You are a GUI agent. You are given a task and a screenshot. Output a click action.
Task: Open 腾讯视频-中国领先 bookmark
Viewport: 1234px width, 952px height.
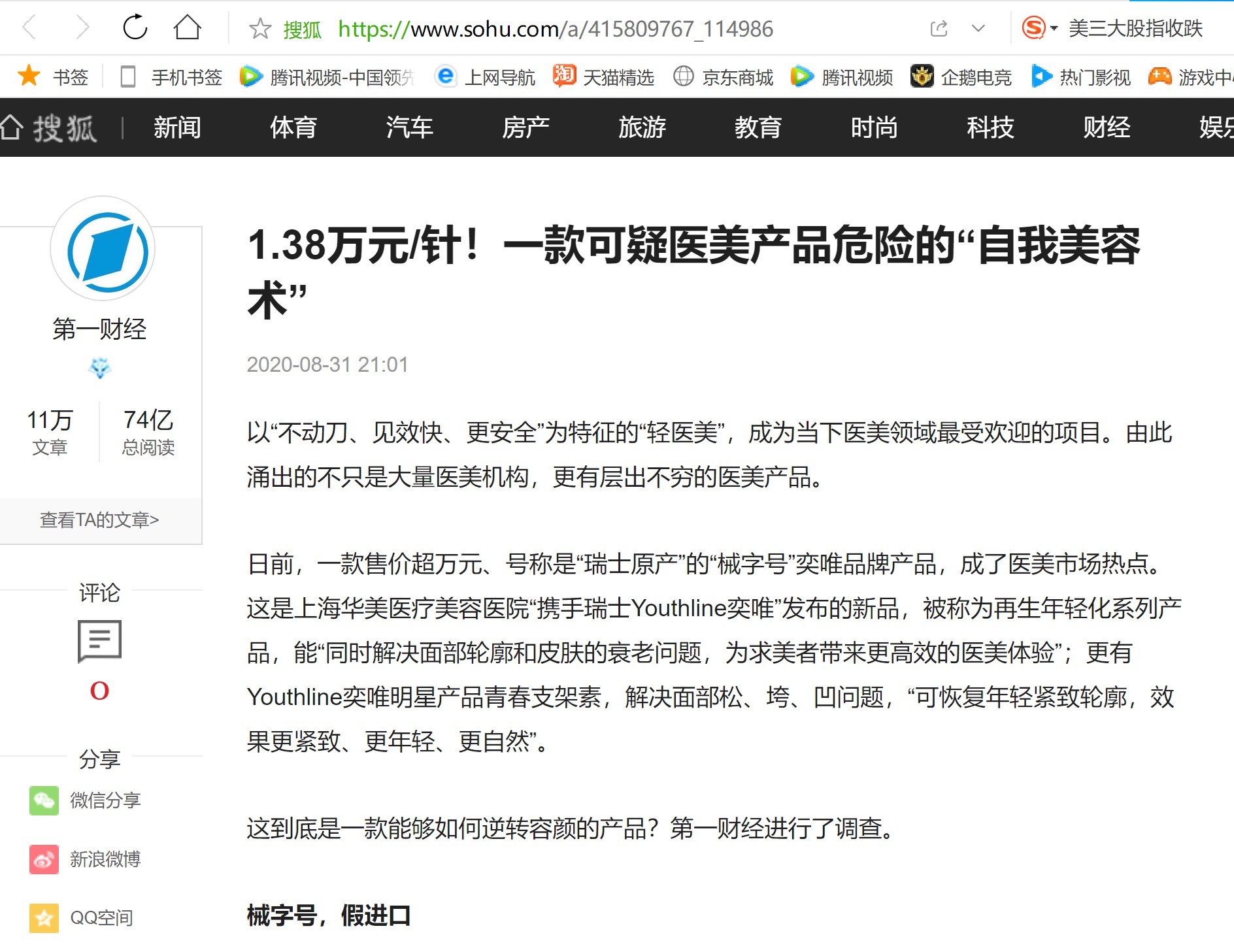tap(327, 77)
